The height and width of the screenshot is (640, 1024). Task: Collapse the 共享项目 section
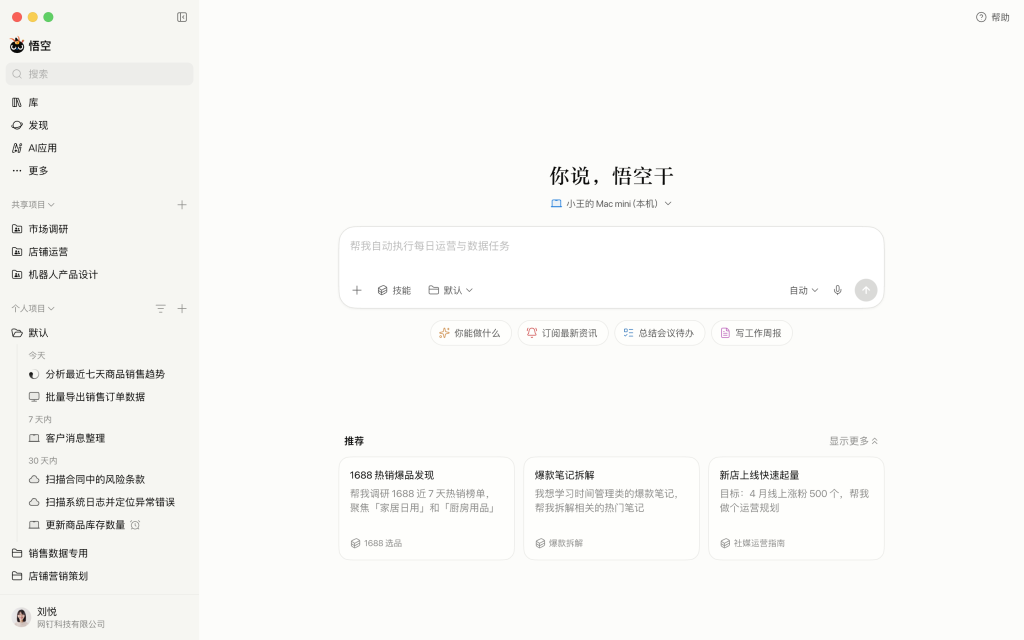(33, 205)
